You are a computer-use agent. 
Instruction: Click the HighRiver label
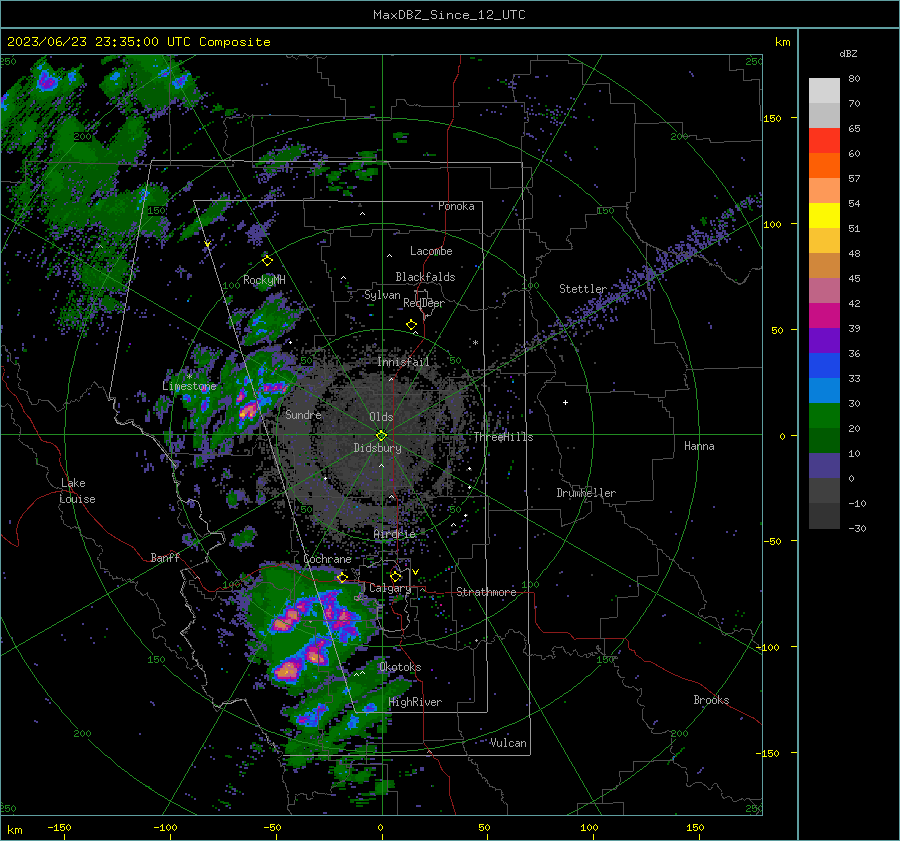tap(415, 702)
